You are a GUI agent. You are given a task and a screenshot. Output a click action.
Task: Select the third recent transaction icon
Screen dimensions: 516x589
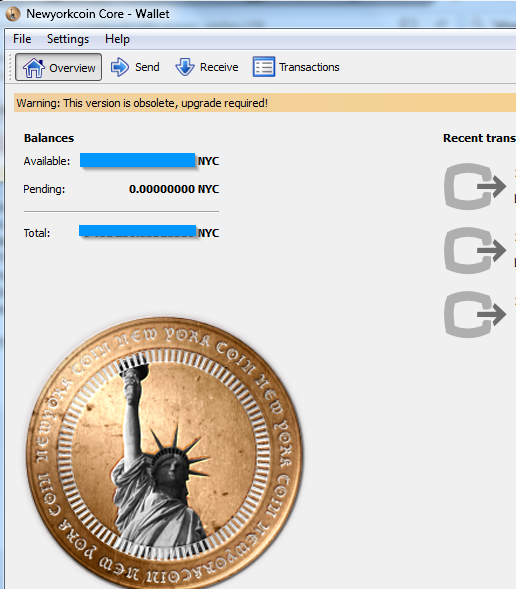pyautogui.click(x=475, y=314)
